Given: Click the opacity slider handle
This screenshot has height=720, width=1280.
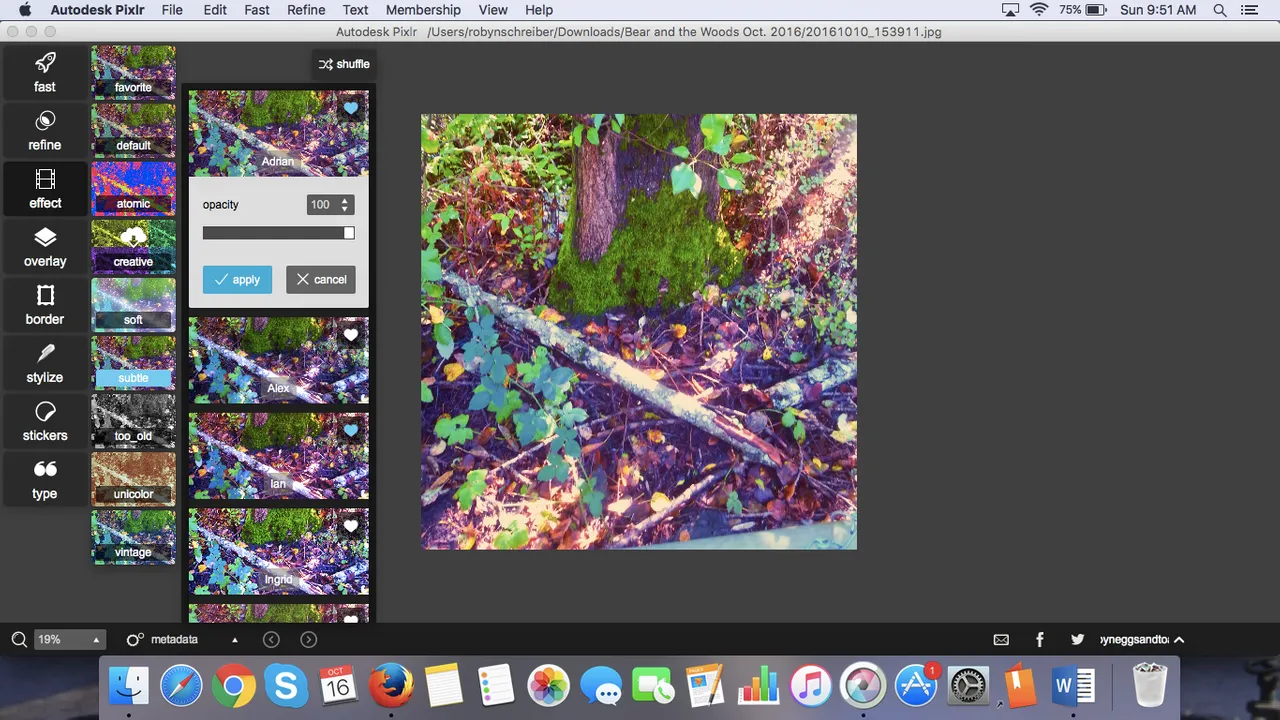Looking at the screenshot, I should (x=349, y=233).
